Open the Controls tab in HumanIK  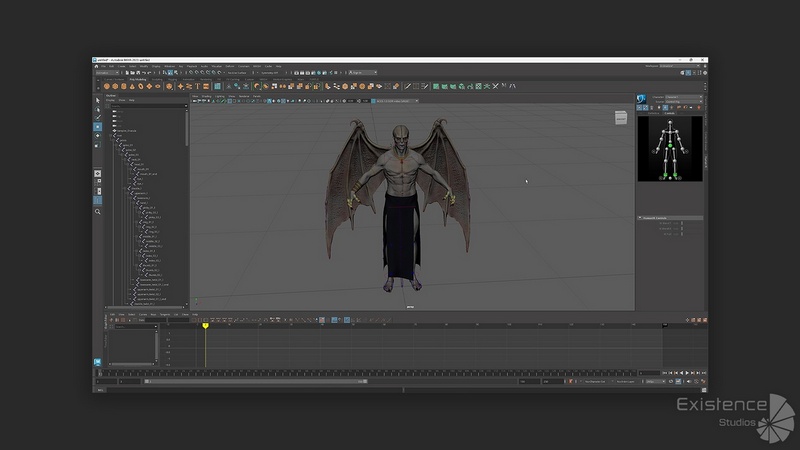coord(671,111)
